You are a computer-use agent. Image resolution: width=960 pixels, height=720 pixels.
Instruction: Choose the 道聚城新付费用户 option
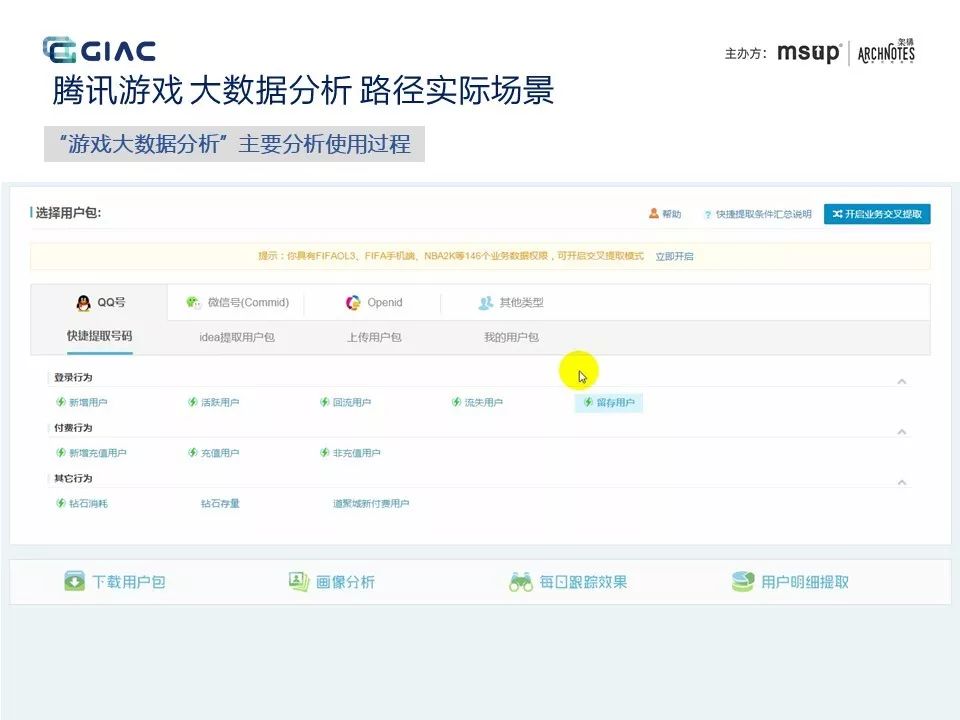pyautogui.click(x=371, y=503)
